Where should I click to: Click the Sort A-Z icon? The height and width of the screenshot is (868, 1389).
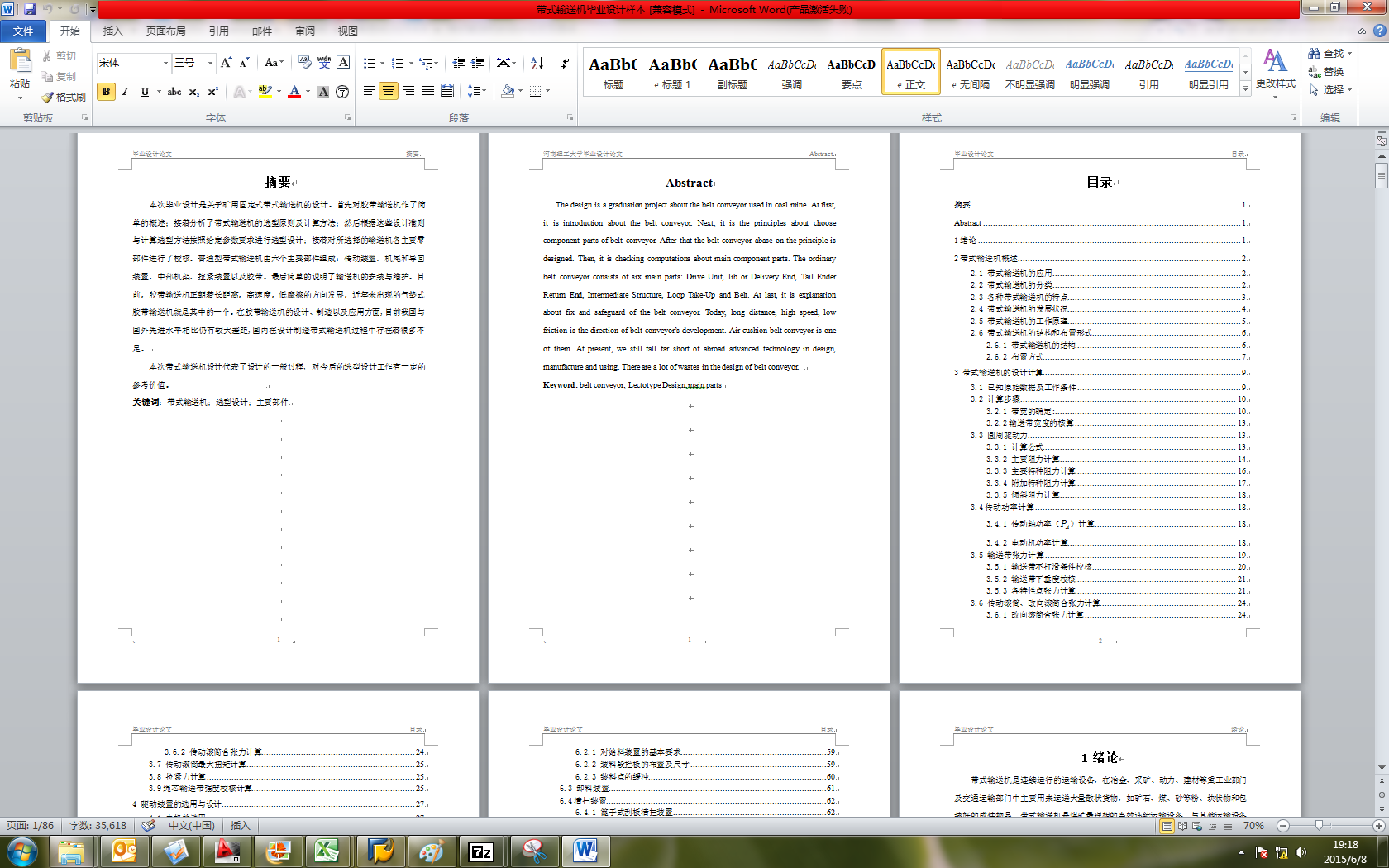click(537, 63)
